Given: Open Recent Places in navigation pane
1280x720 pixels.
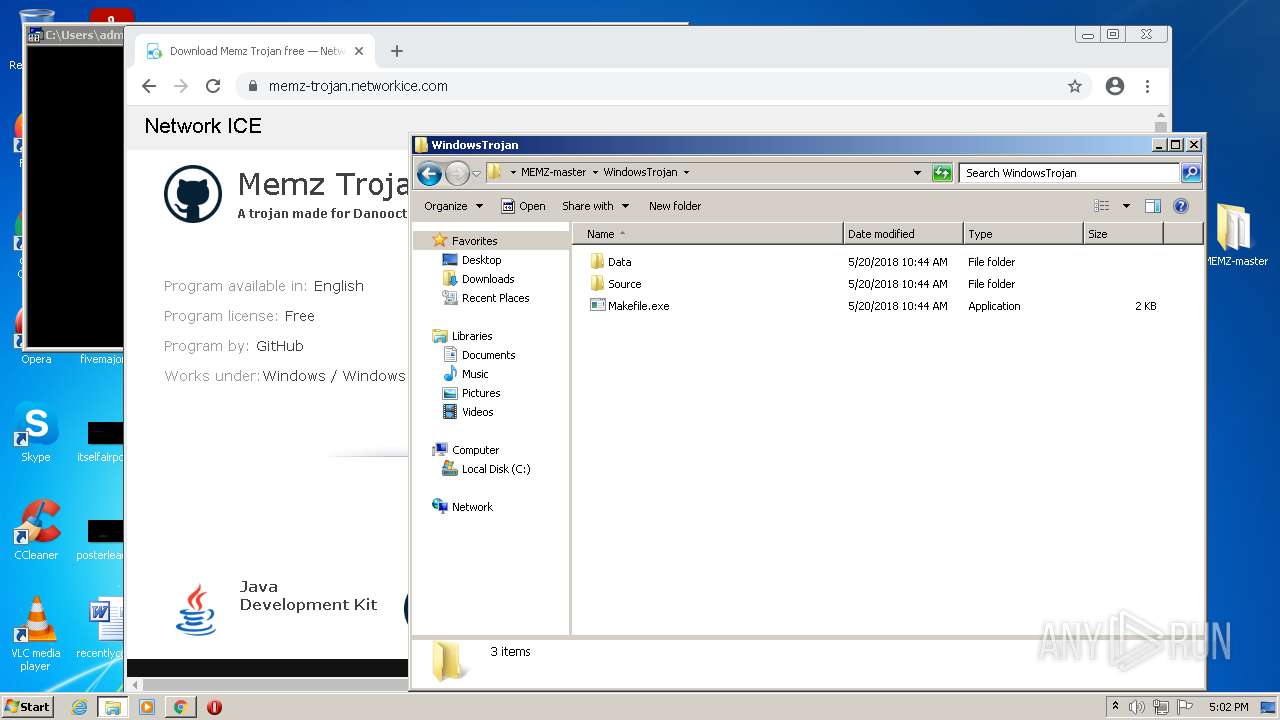Looking at the screenshot, I should click(x=495, y=298).
